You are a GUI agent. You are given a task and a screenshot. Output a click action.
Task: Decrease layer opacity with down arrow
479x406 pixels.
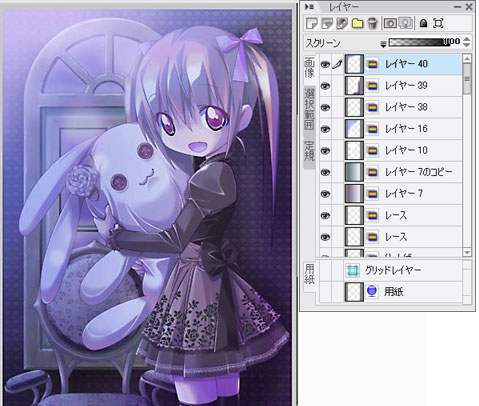467,45
